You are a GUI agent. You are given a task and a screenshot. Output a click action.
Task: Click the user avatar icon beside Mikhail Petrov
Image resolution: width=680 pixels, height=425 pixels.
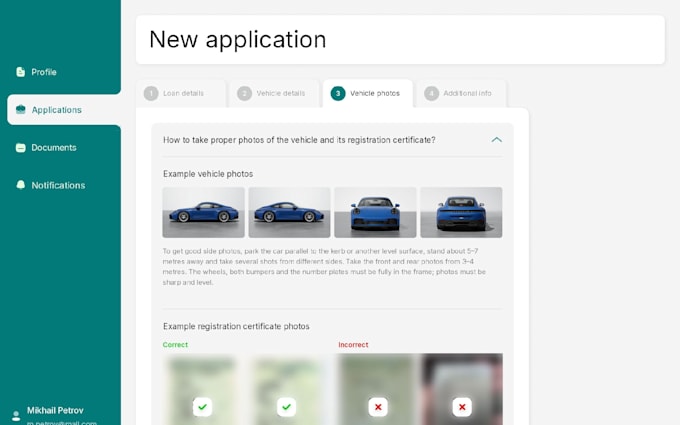coord(16,416)
